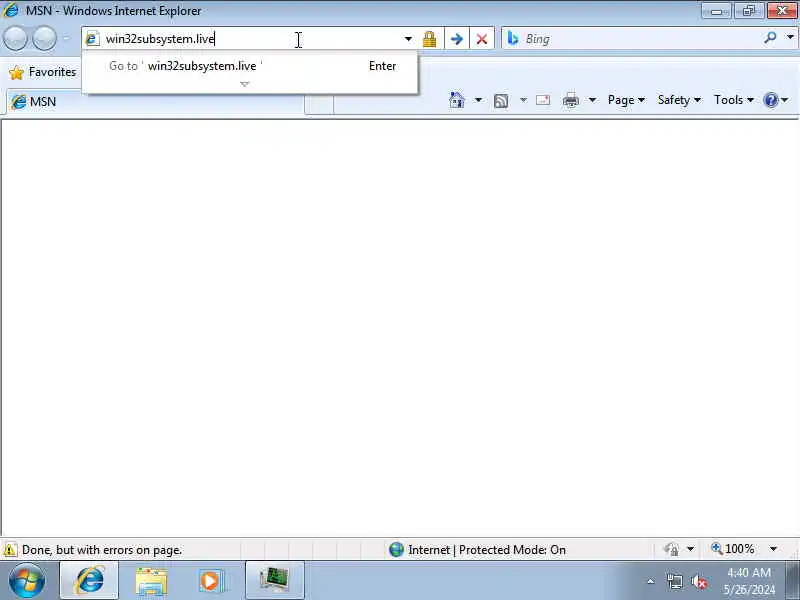The width and height of the screenshot is (800, 600).
Task: Open Feeds dropdown arrow
Action: [523, 100]
